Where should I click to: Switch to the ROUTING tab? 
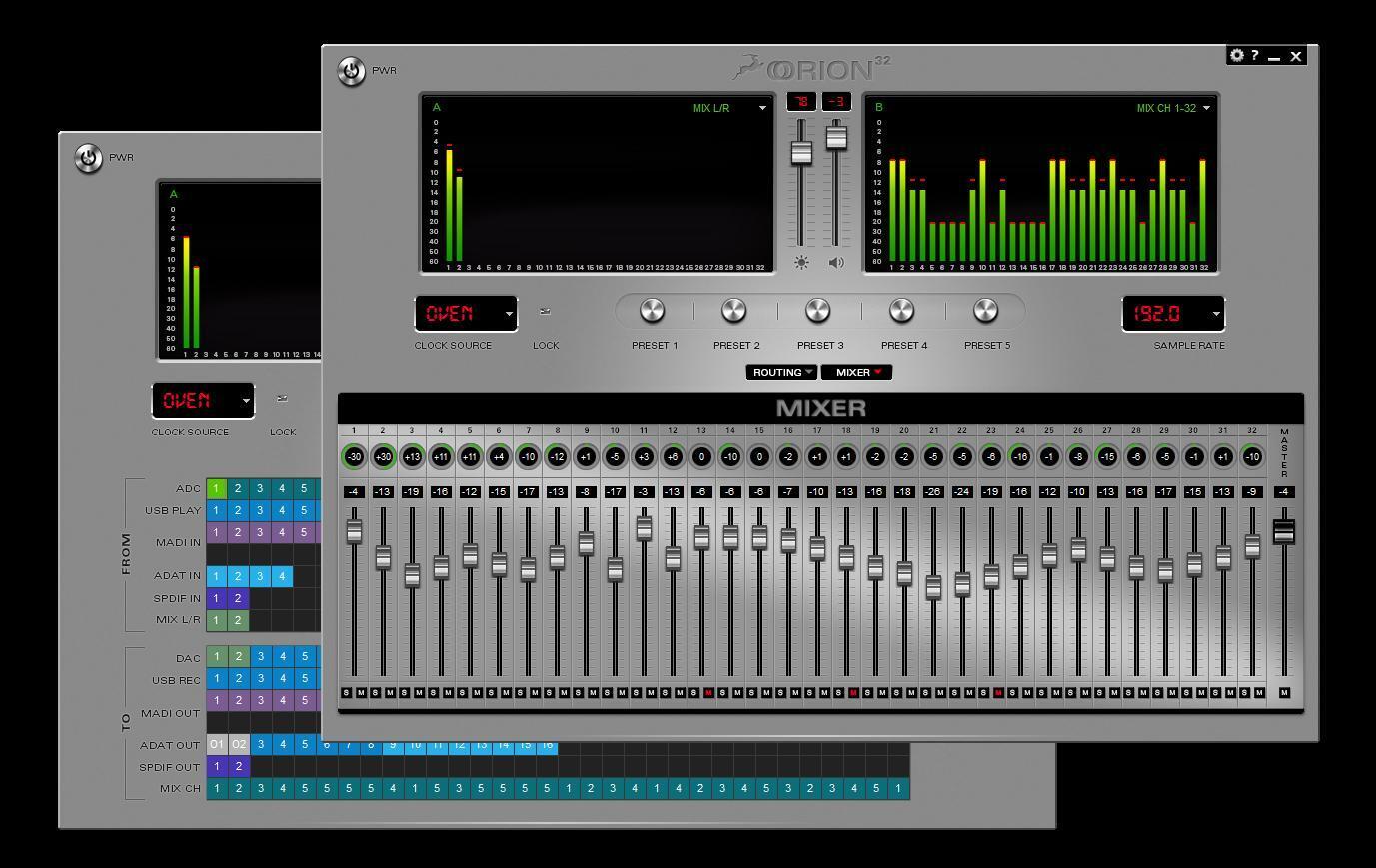779,372
